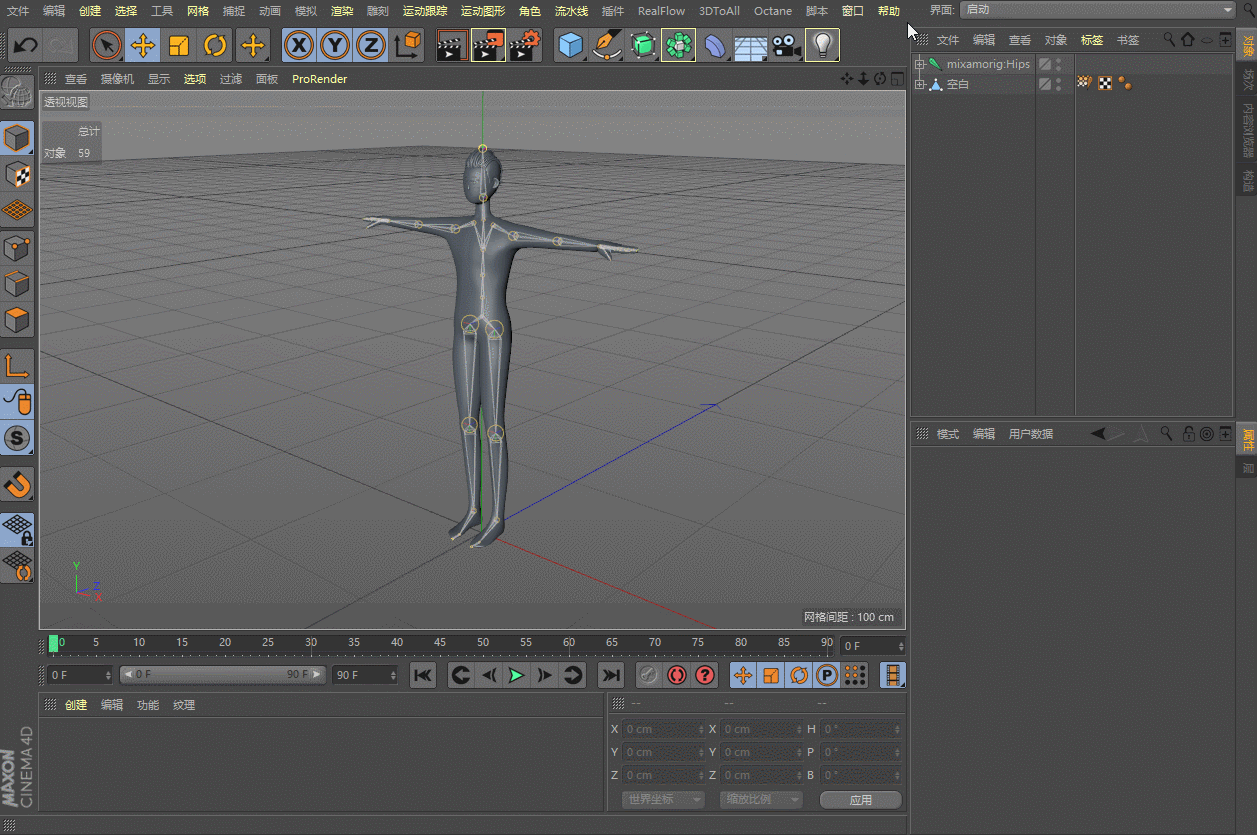The image size is (1257, 835).
Task: Open the 界面 layout dropdown
Action: point(1097,10)
